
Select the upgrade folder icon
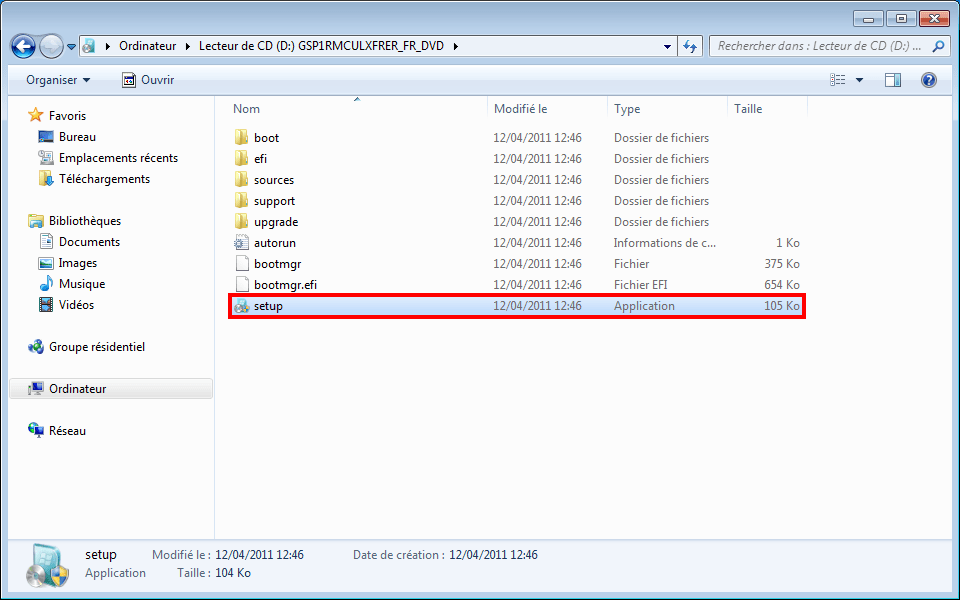coord(241,221)
